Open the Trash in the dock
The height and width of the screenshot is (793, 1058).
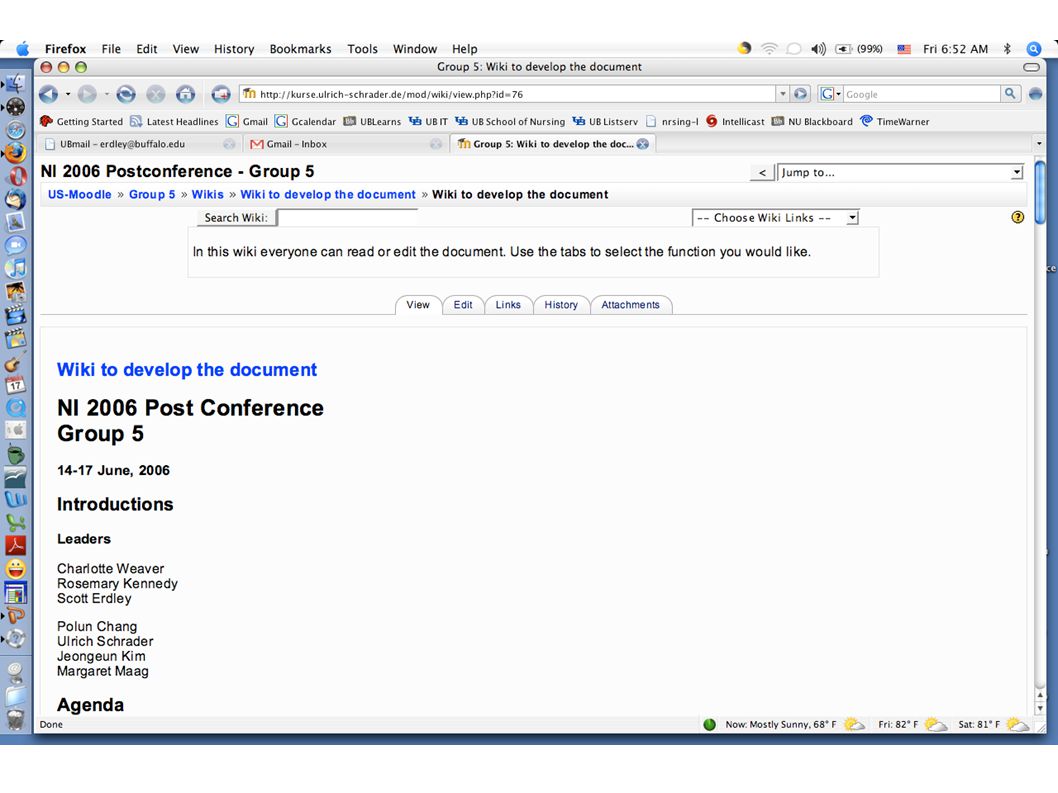coord(16,719)
